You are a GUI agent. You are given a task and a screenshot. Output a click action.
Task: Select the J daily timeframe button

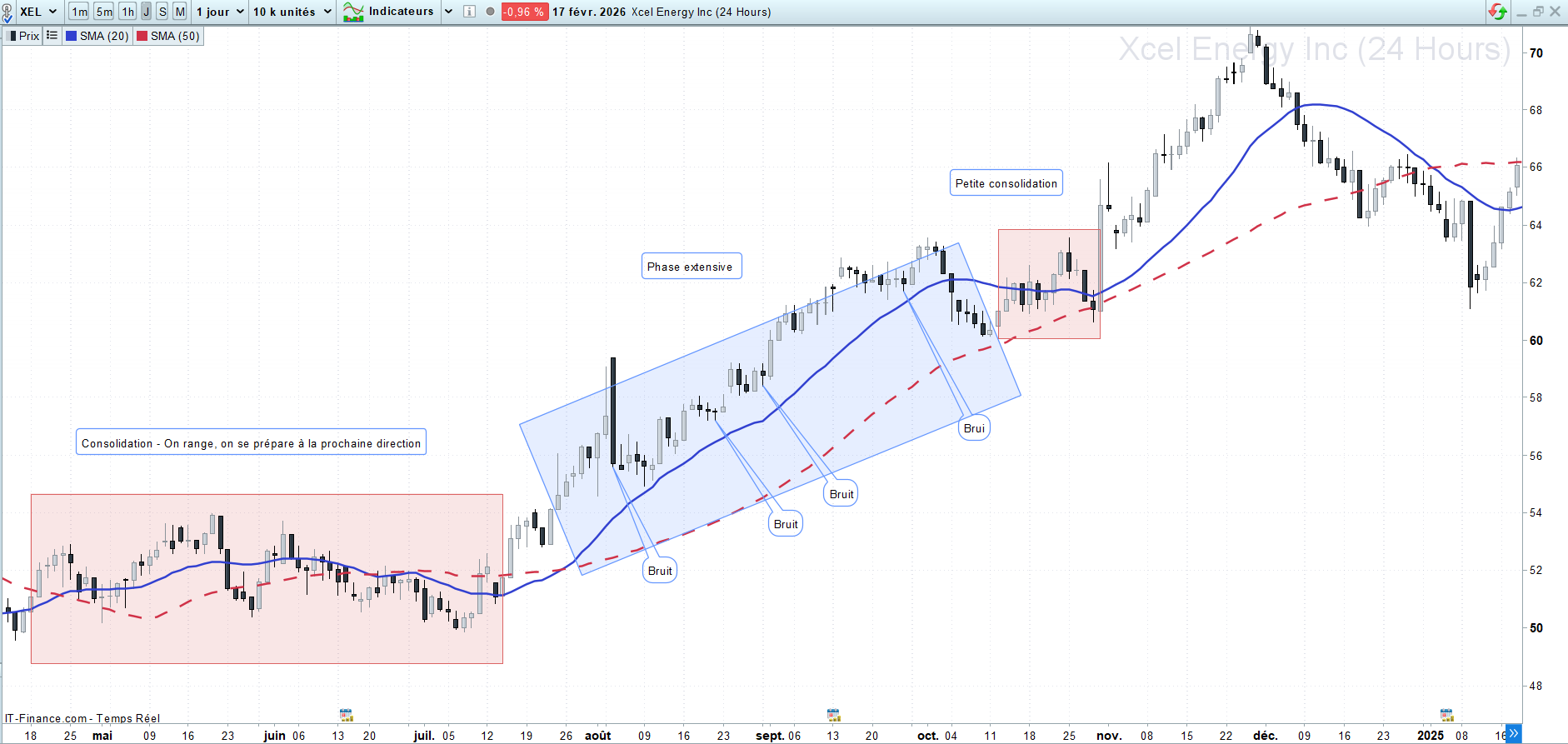point(147,12)
